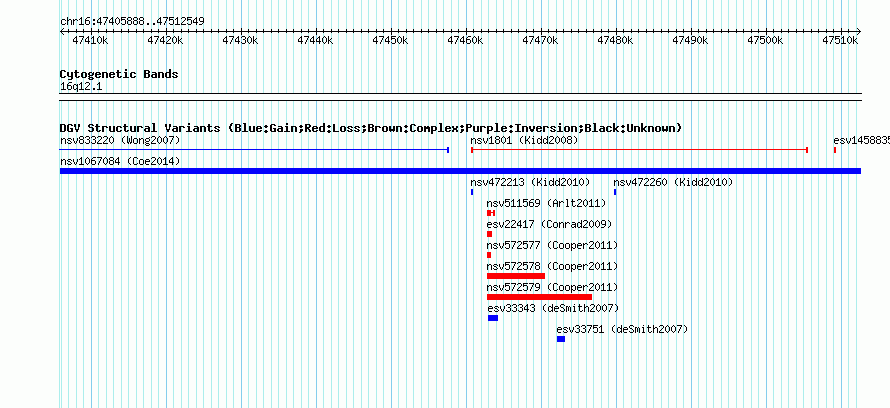Screen dimensions: 890x408
Task: Click the 47430k ruler tick label
Action: point(240,40)
